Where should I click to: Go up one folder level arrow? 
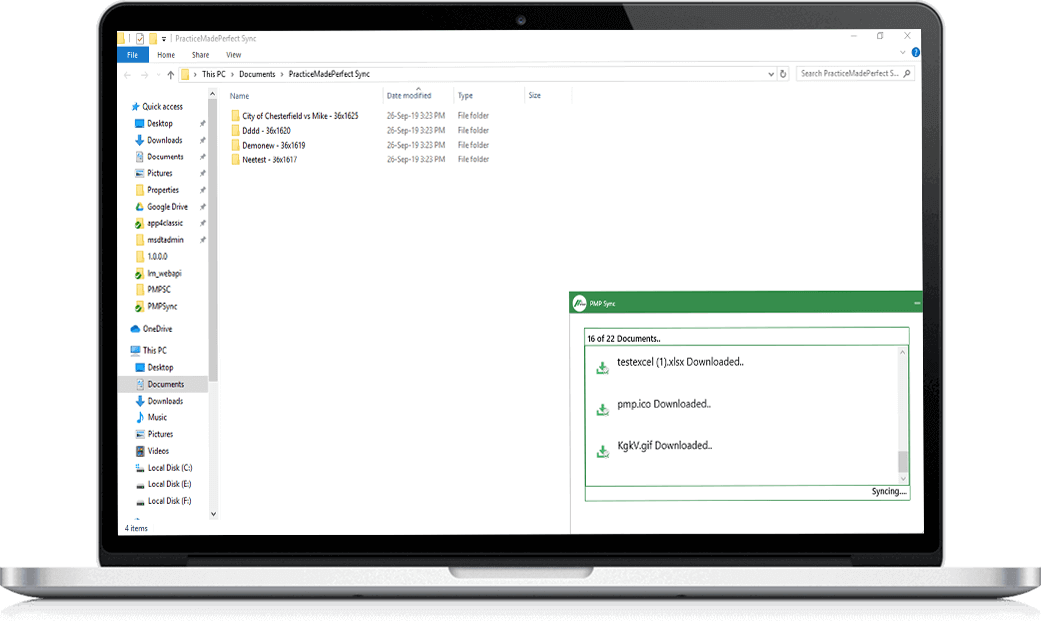click(171, 74)
